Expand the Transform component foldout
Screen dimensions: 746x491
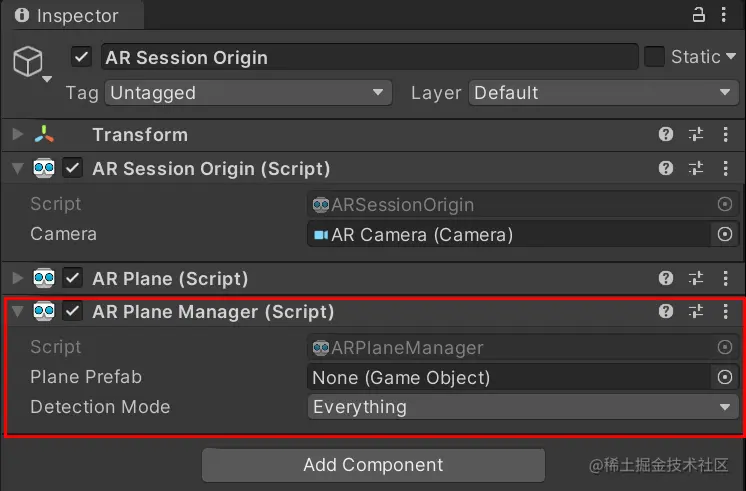tap(18, 134)
